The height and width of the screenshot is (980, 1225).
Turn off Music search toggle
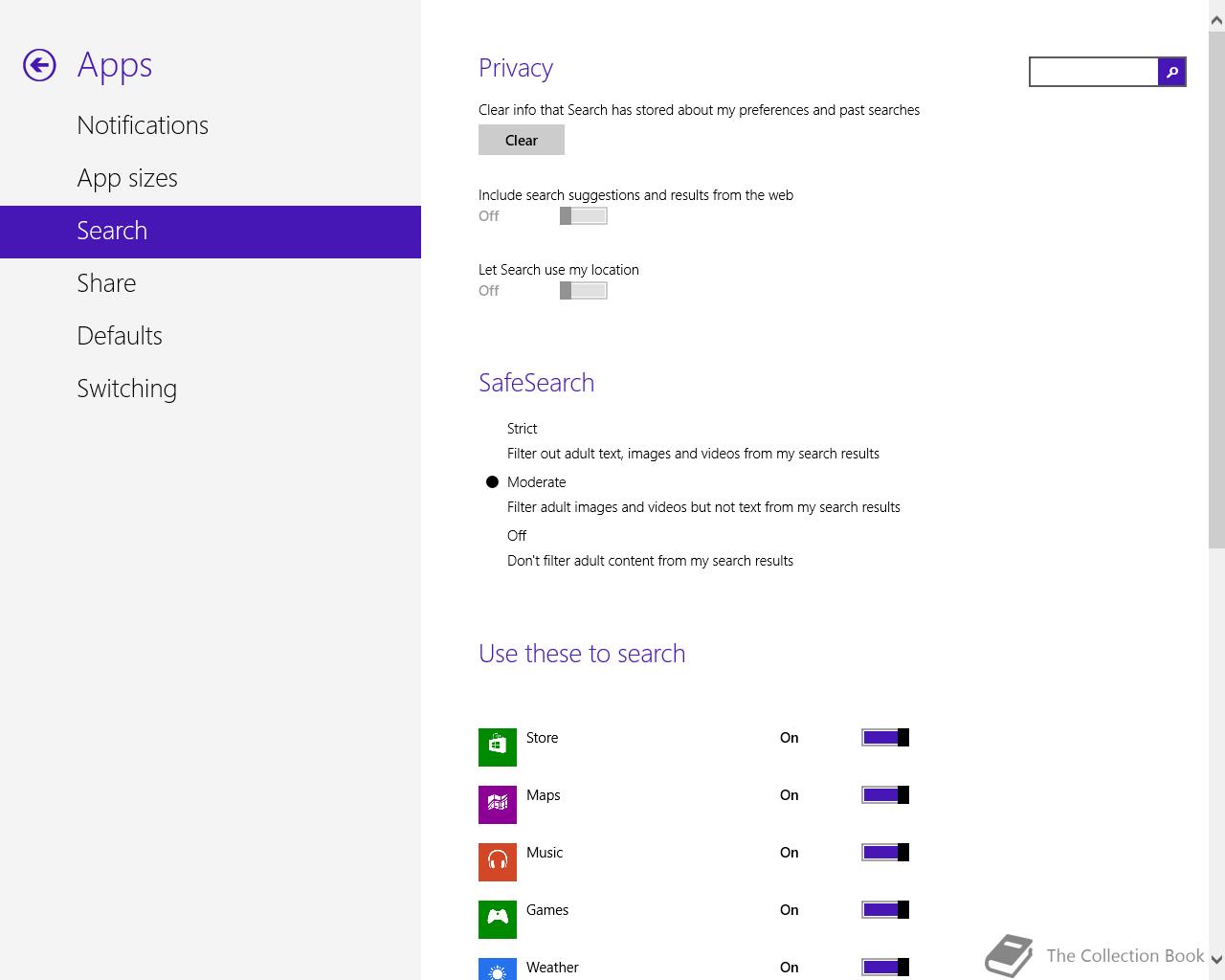(885, 853)
